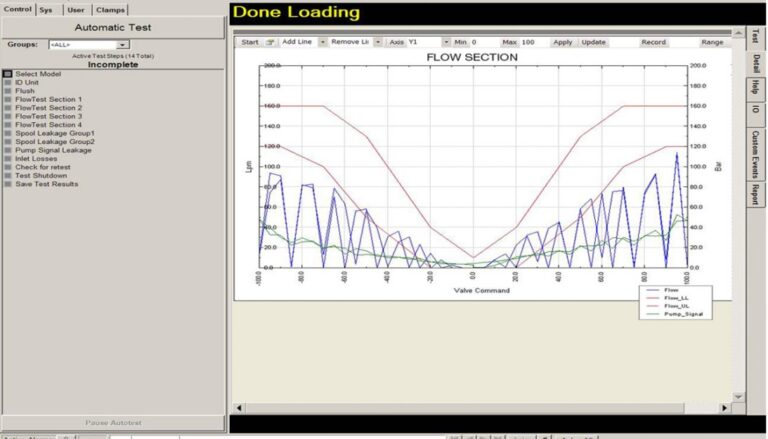Switch to the Clamps tab
Screen dimensions: 768x439
click(110, 10)
